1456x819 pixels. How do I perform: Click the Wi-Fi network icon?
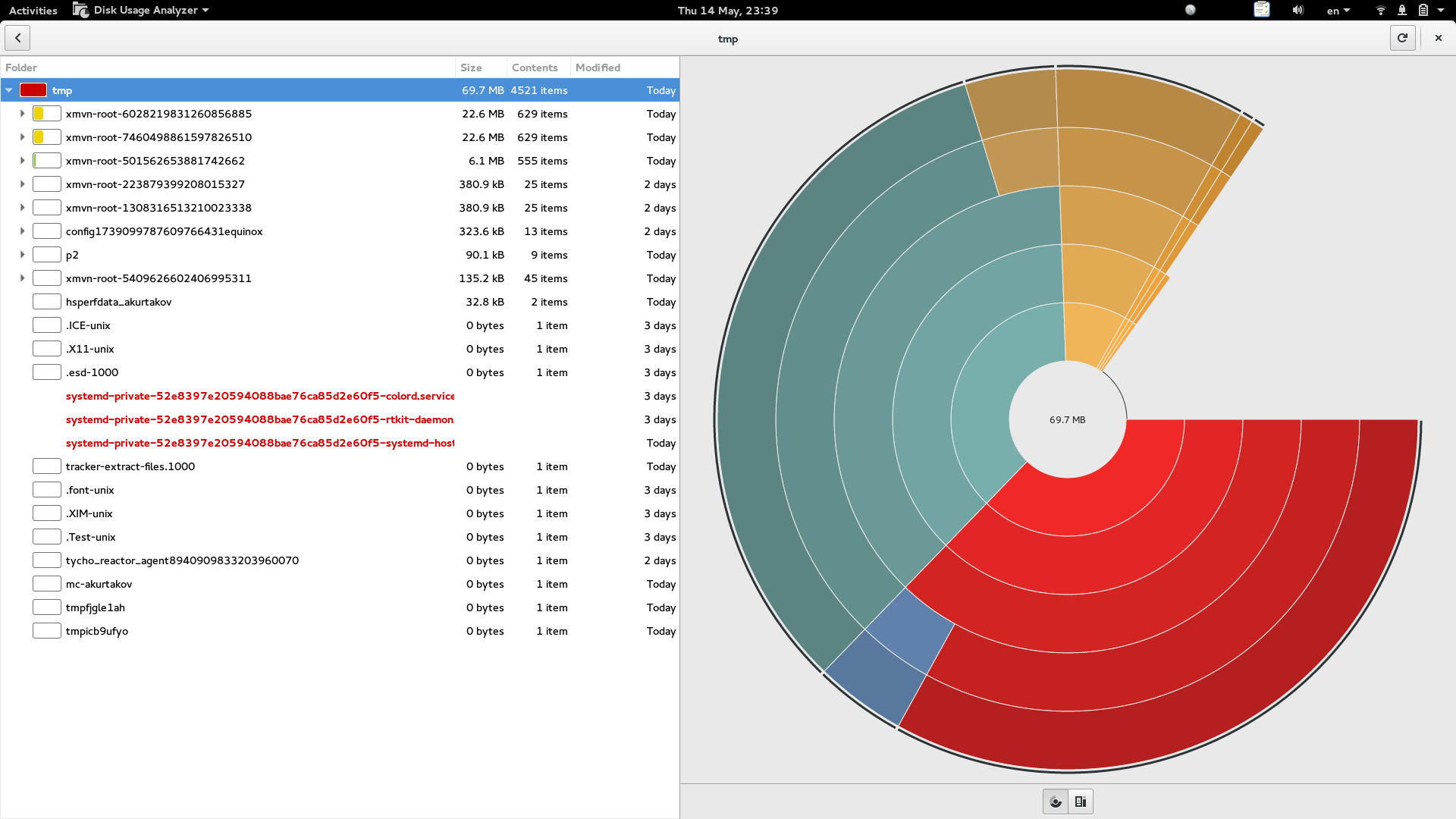pos(1380,10)
